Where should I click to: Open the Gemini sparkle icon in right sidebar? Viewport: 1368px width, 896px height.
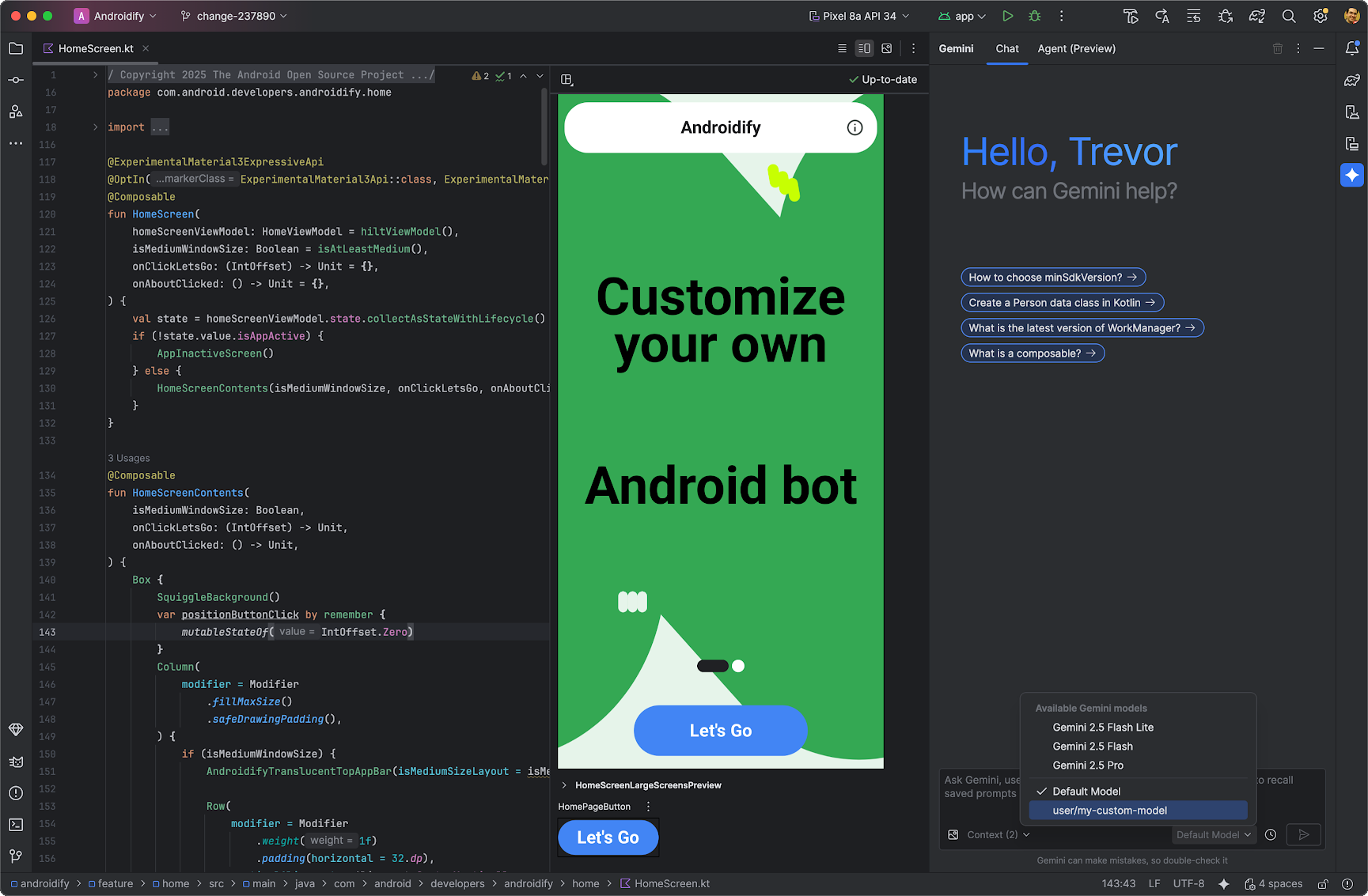[x=1351, y=175]
